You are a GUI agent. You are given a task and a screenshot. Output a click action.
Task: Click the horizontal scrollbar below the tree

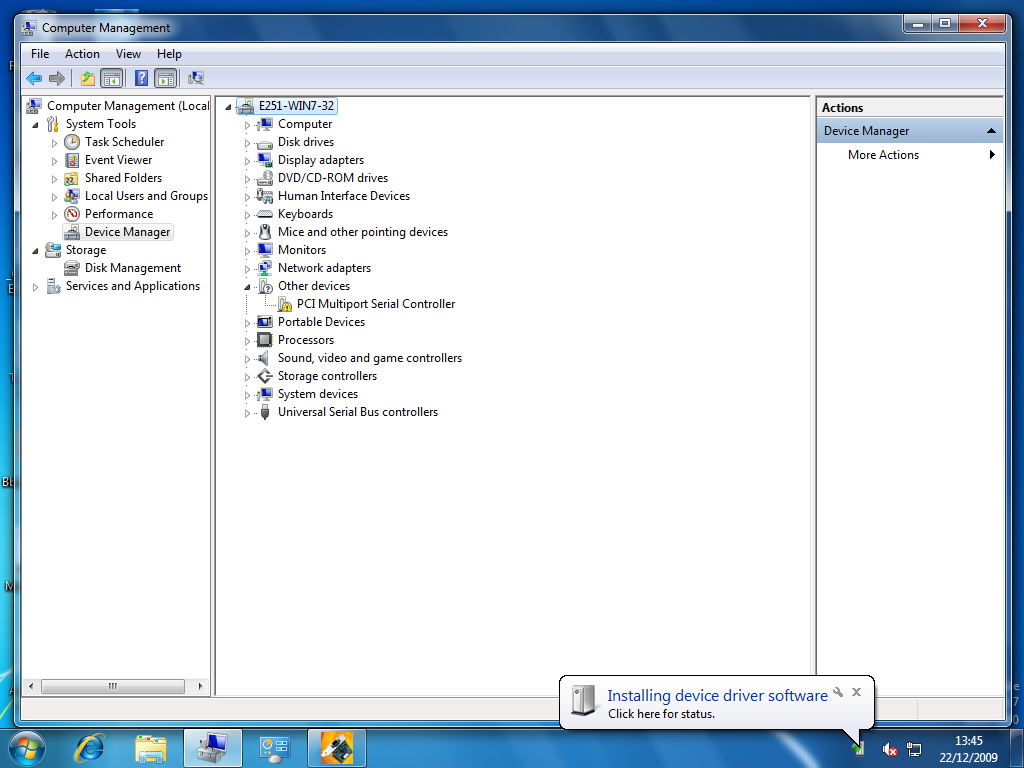tap(114, 686)
